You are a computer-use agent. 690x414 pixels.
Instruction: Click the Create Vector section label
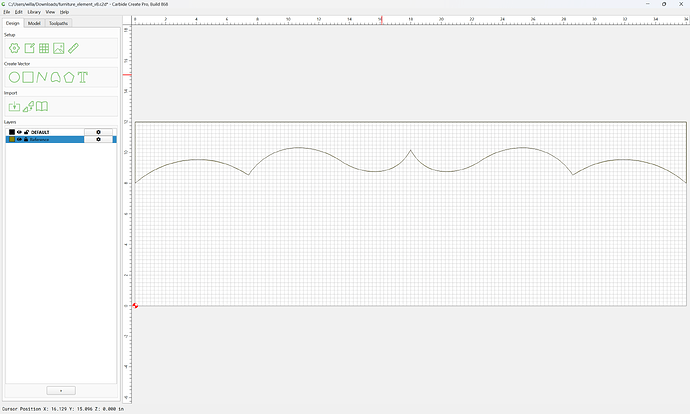click(x=17, y=64)
